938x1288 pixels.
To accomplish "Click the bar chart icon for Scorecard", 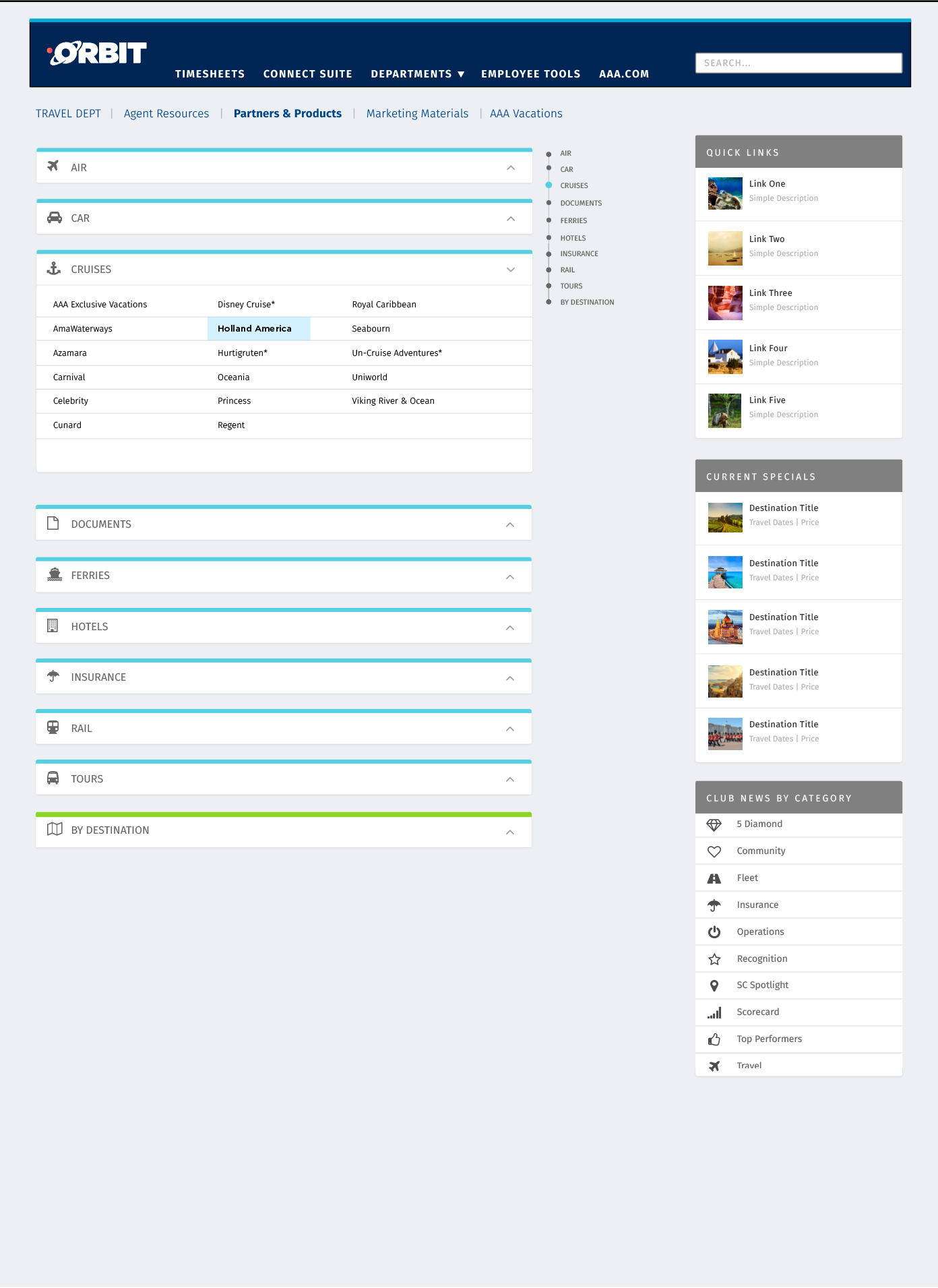I will click(x=714, y=1012).
